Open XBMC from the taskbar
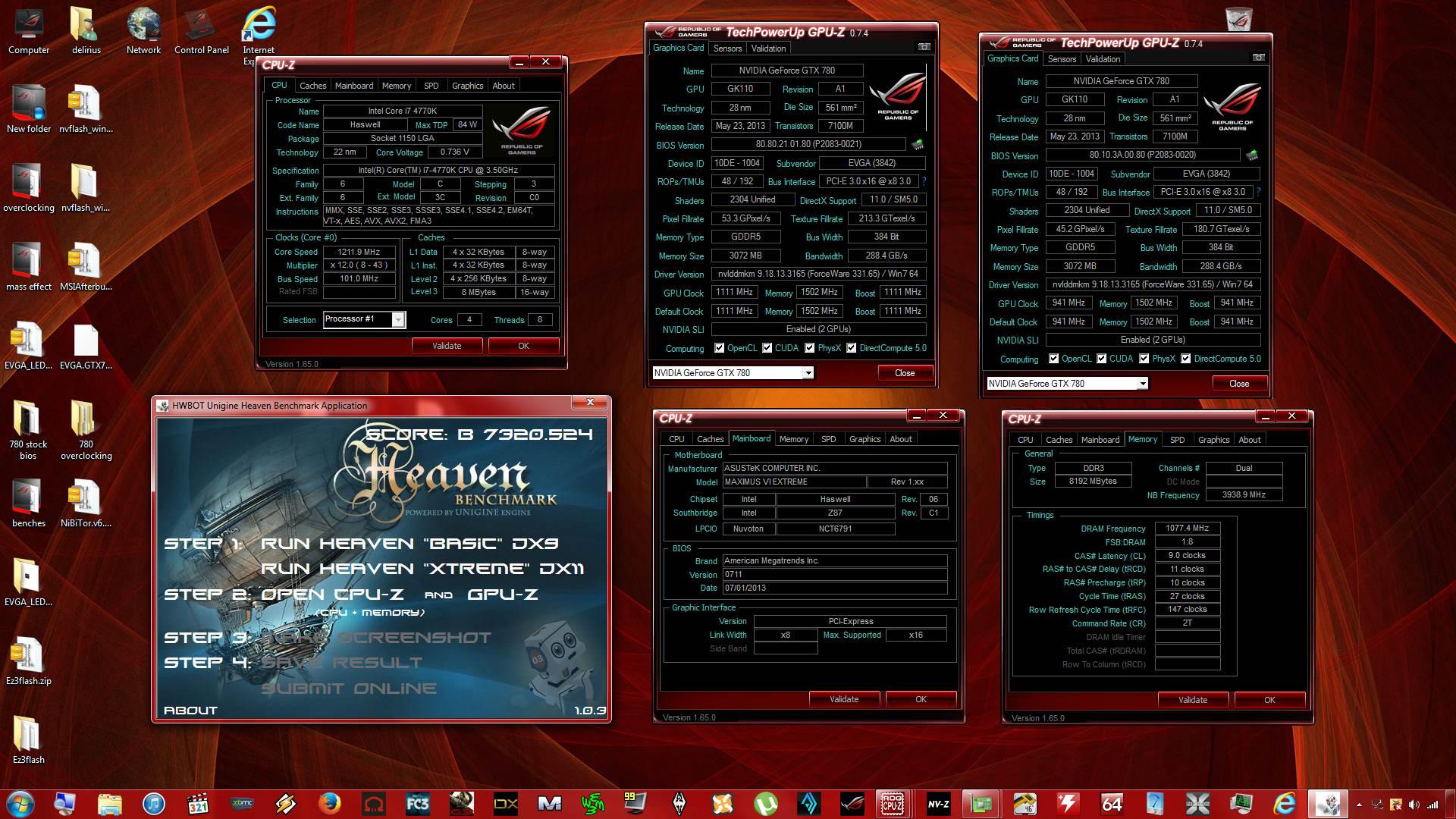The image size is (1456, 819). (242, 803)
